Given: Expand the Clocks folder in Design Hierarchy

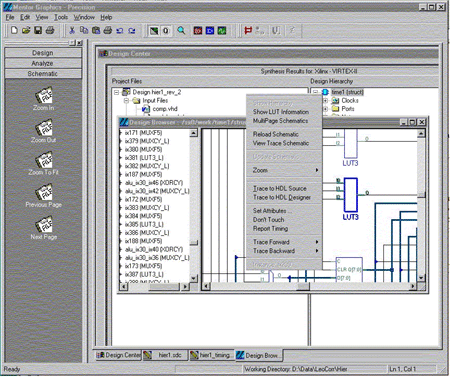Looking at the screenshot, I should (x=326, y=100).
